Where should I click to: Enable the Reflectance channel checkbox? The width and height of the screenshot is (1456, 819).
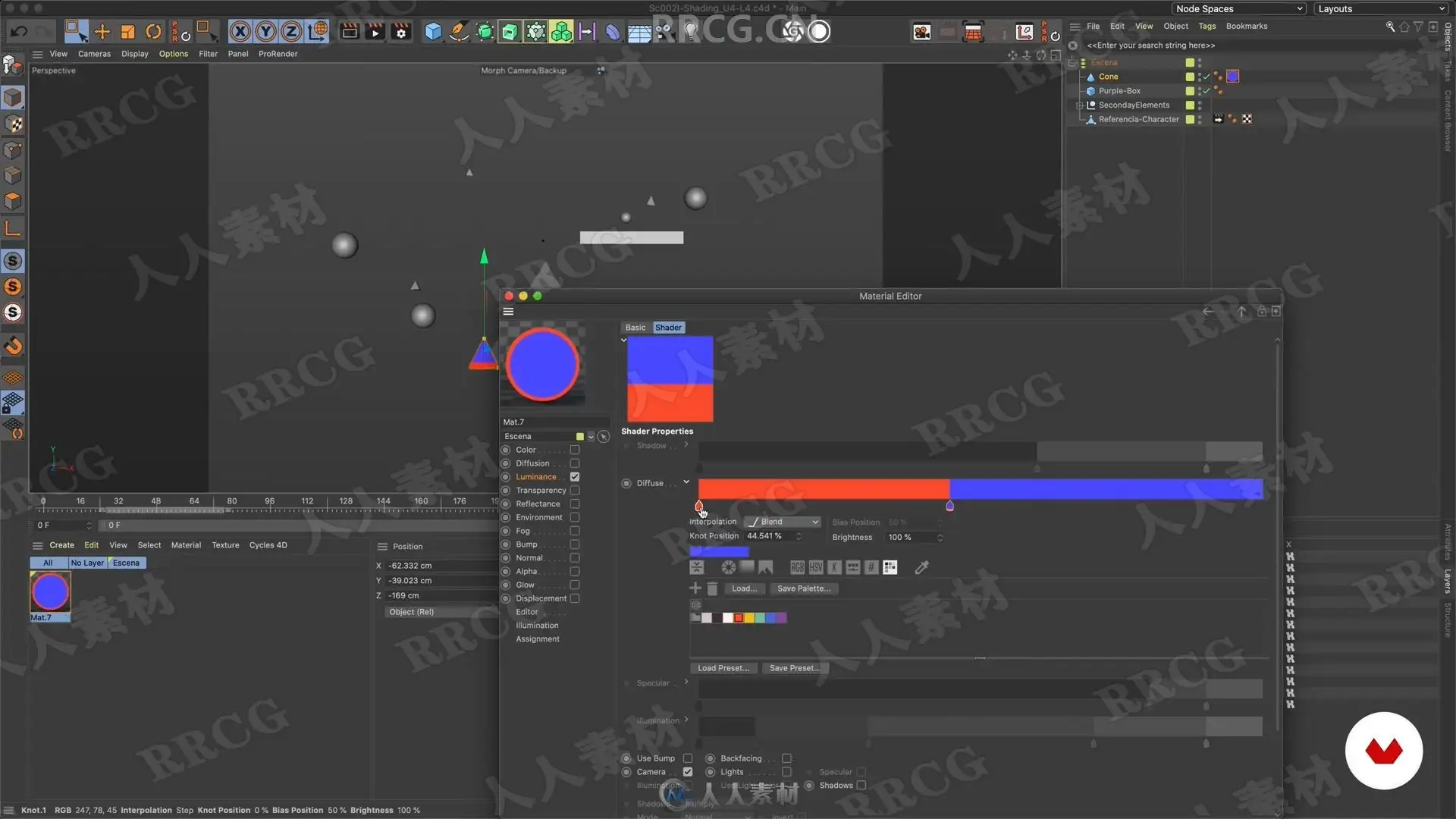575,504
